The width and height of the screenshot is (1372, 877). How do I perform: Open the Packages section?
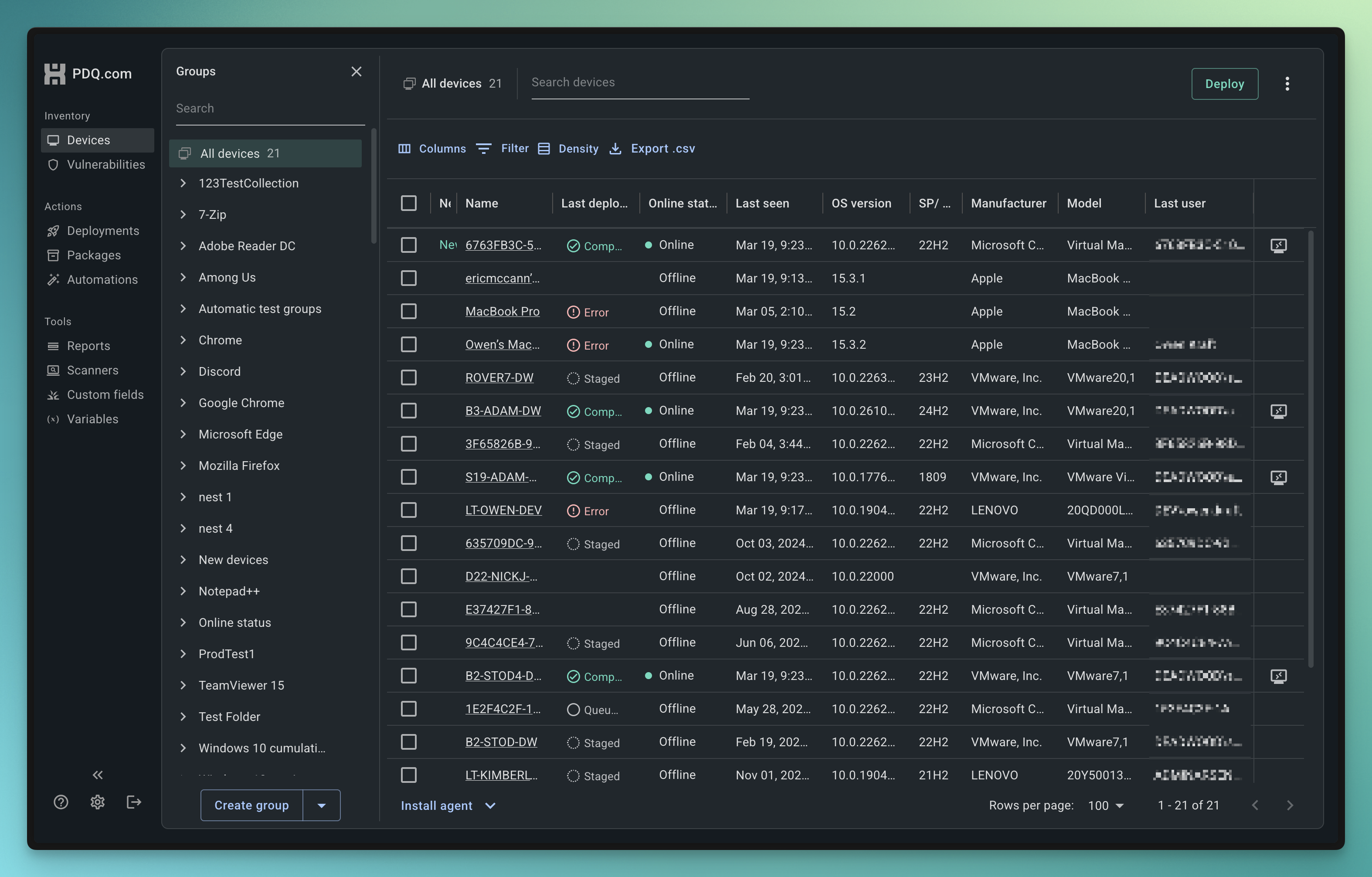[98, 255]
